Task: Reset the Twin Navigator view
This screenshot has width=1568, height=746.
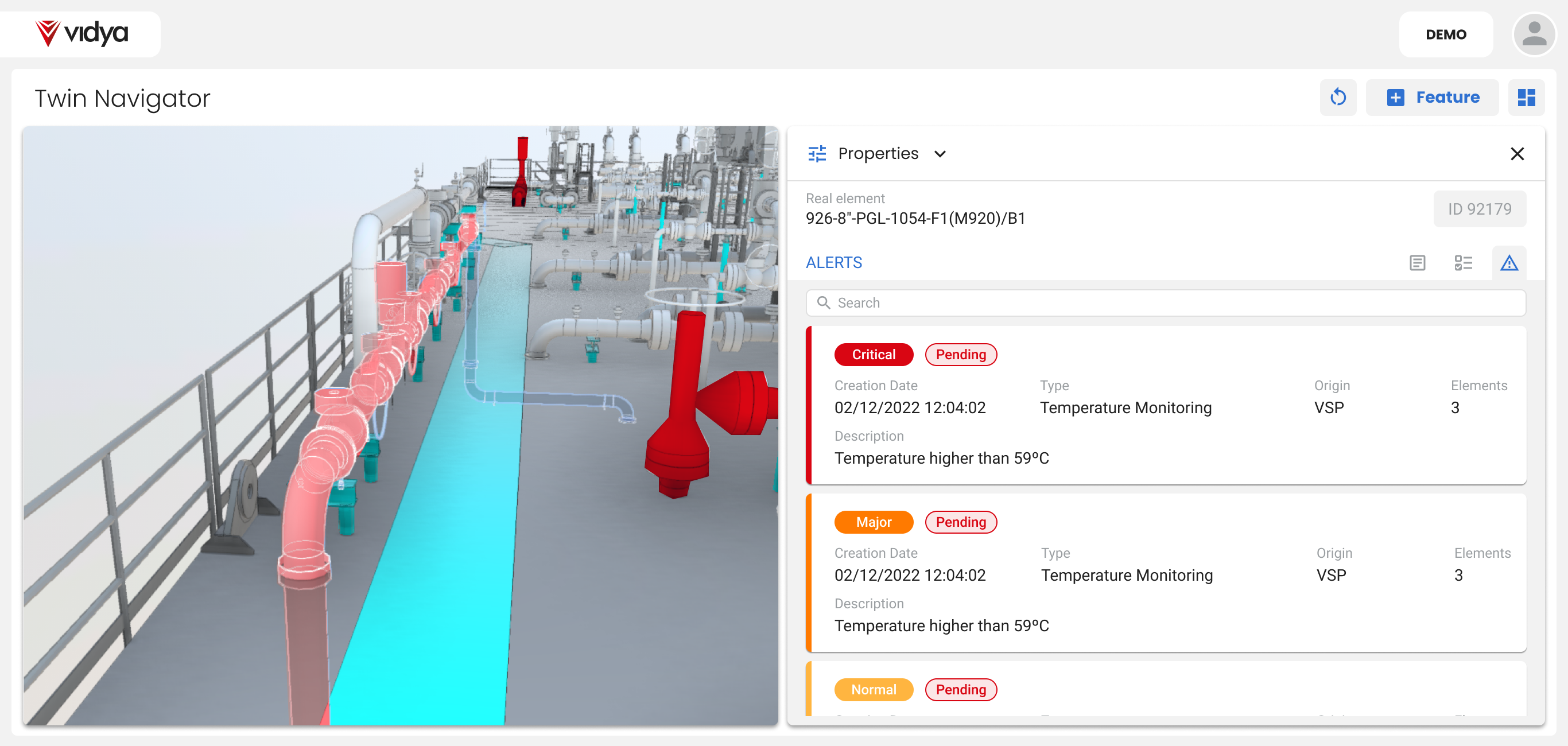Action: click(1338, 97)
